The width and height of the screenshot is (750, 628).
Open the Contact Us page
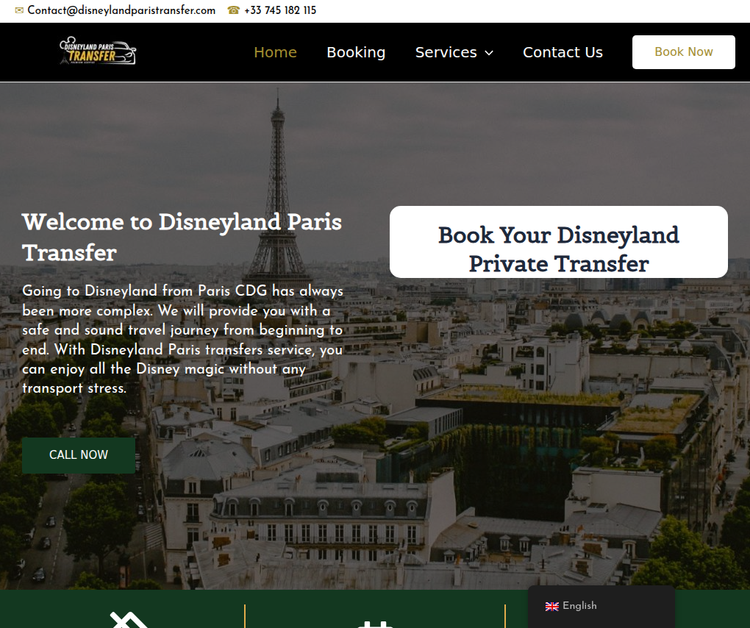pyautogui.click(x=562, y=52)
